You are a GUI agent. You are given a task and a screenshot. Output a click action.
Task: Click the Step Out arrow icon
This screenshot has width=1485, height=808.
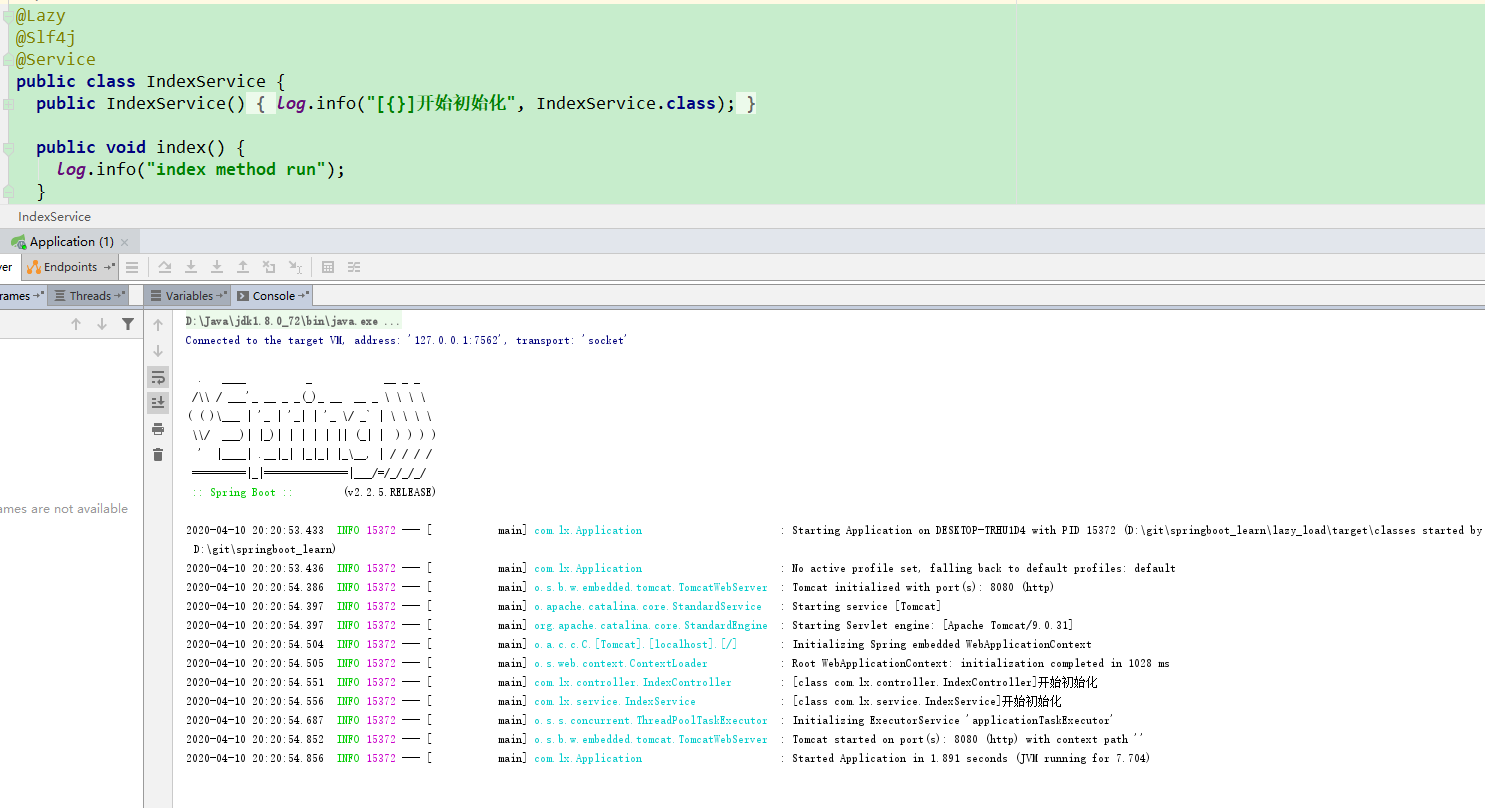[243, 267]
